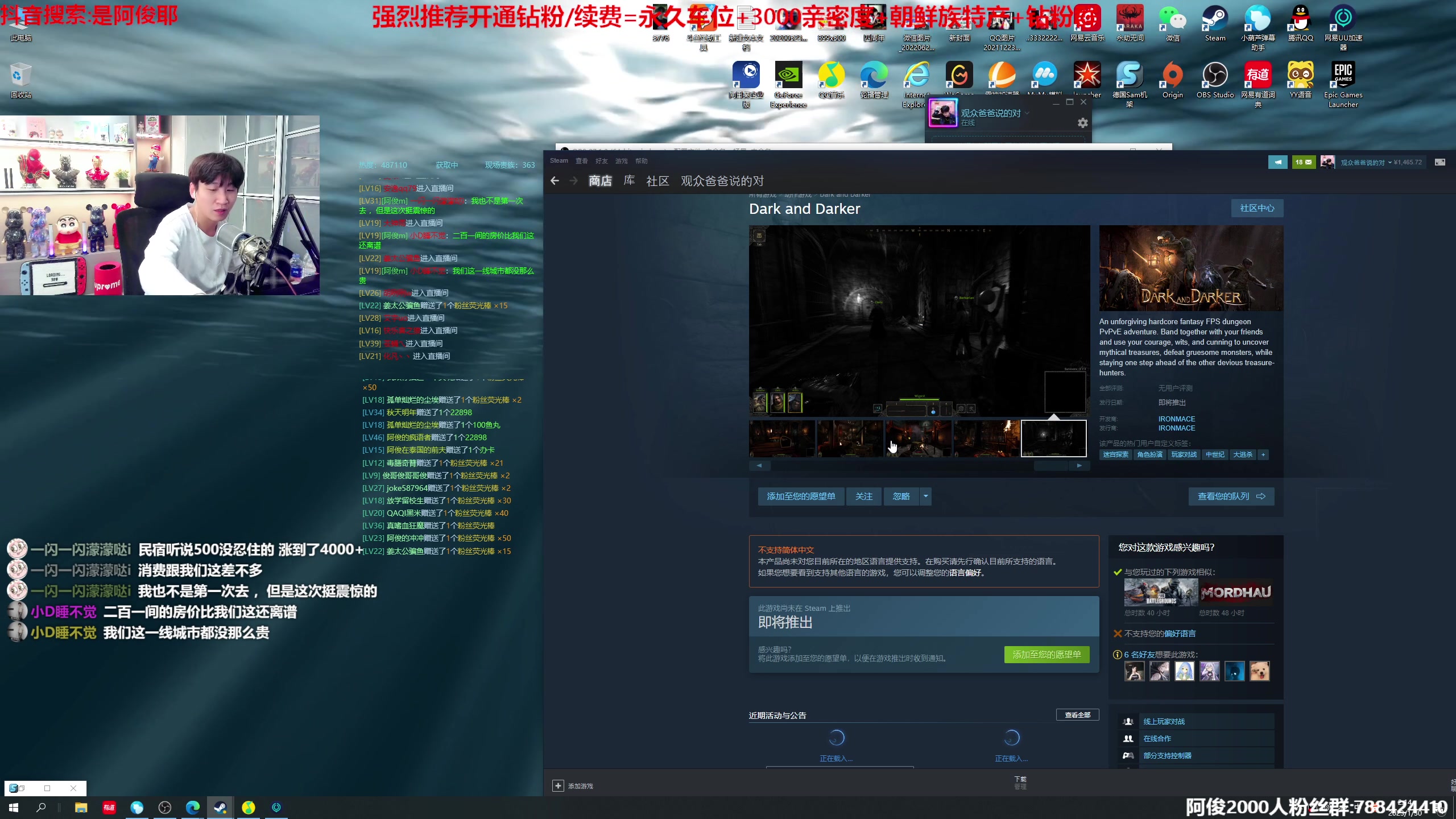The width and height of the screenshot is (1456, 819).
Task: Select the 迷宫探索 tag
Action: point(1115,455)
